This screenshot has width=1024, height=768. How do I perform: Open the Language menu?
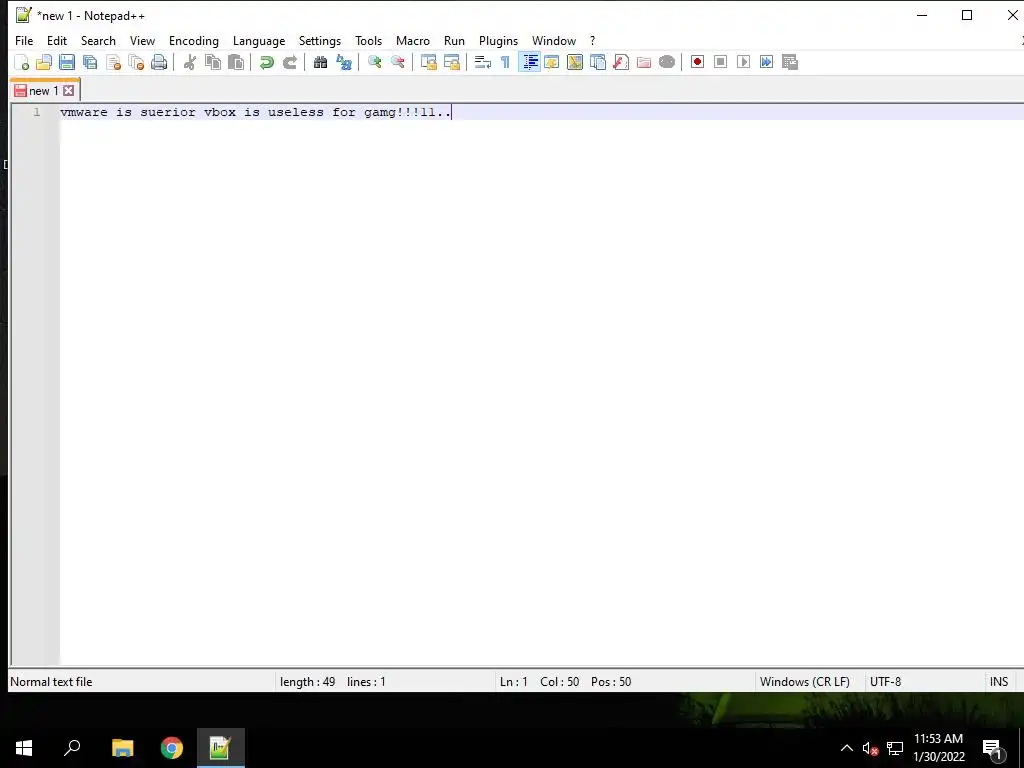click(x=259, y=40)
